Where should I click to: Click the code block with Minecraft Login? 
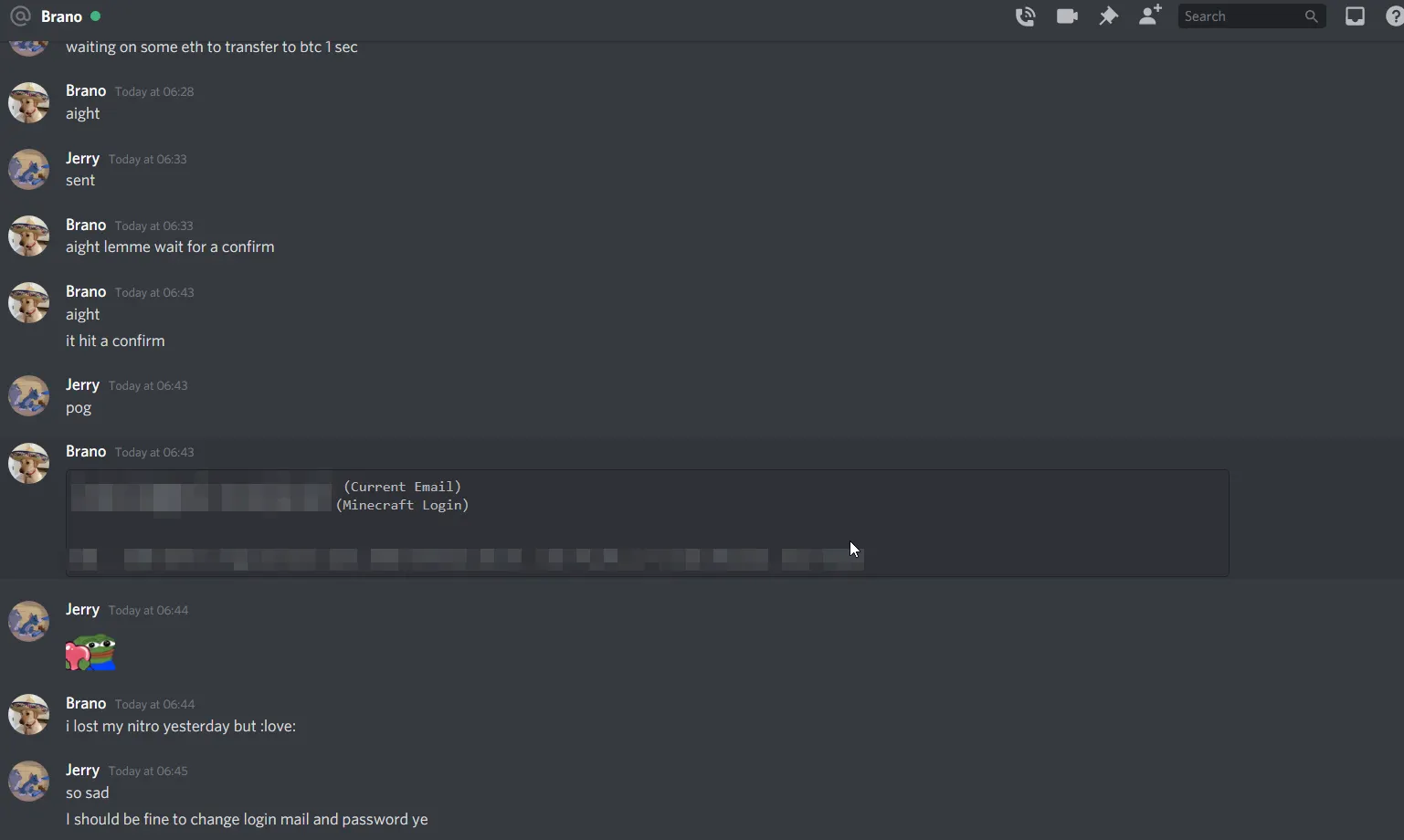[647, 523]
